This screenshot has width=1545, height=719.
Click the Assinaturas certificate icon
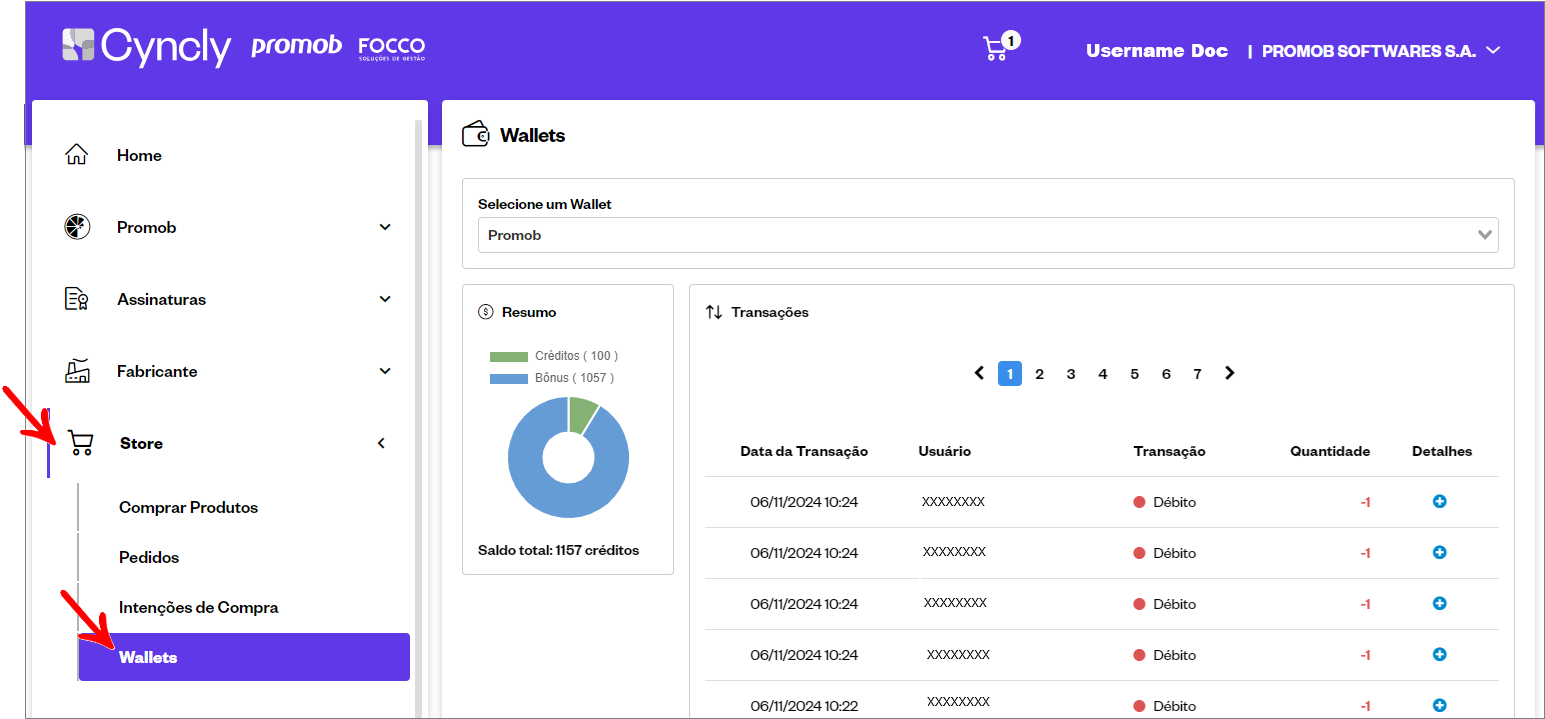(x=77, y=299)
